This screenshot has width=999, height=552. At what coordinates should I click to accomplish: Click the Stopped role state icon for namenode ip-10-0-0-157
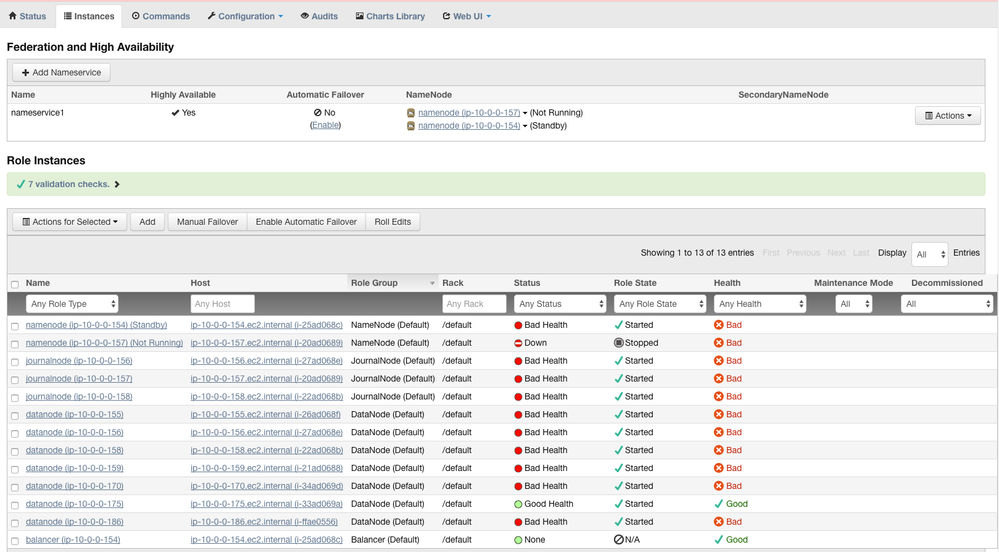[x=619, y=343]
